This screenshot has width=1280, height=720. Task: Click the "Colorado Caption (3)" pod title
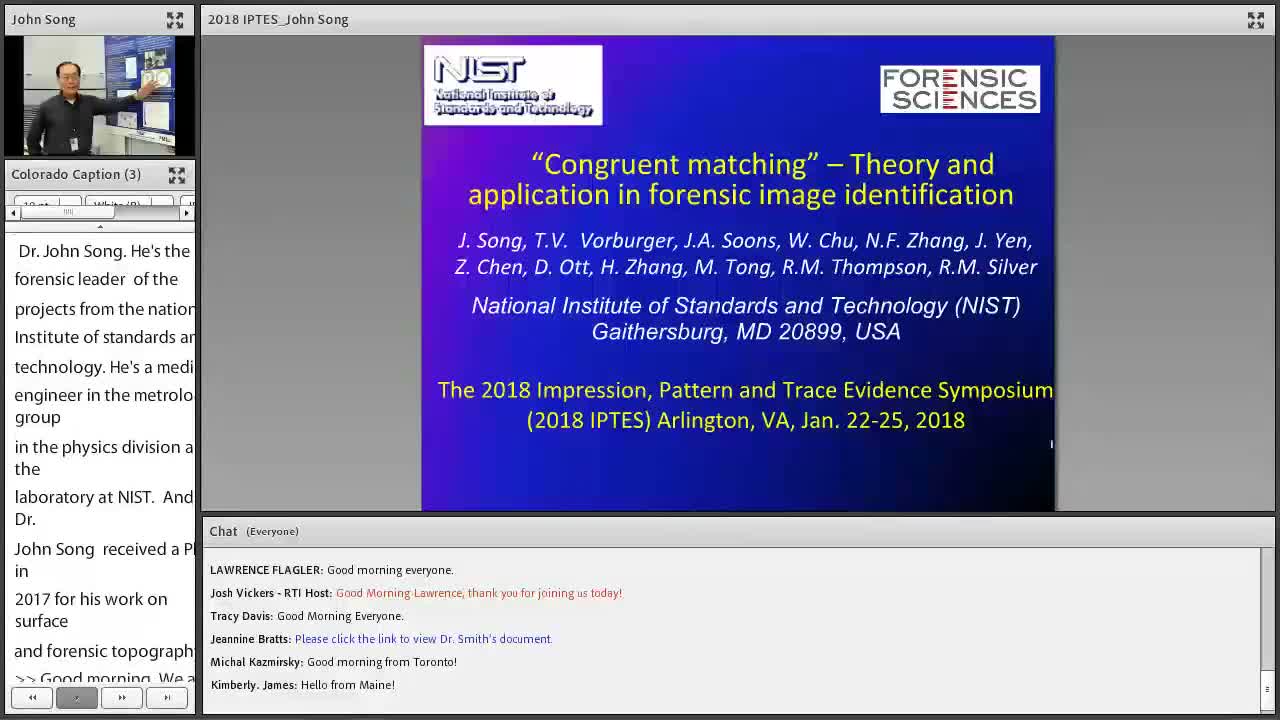76,175
